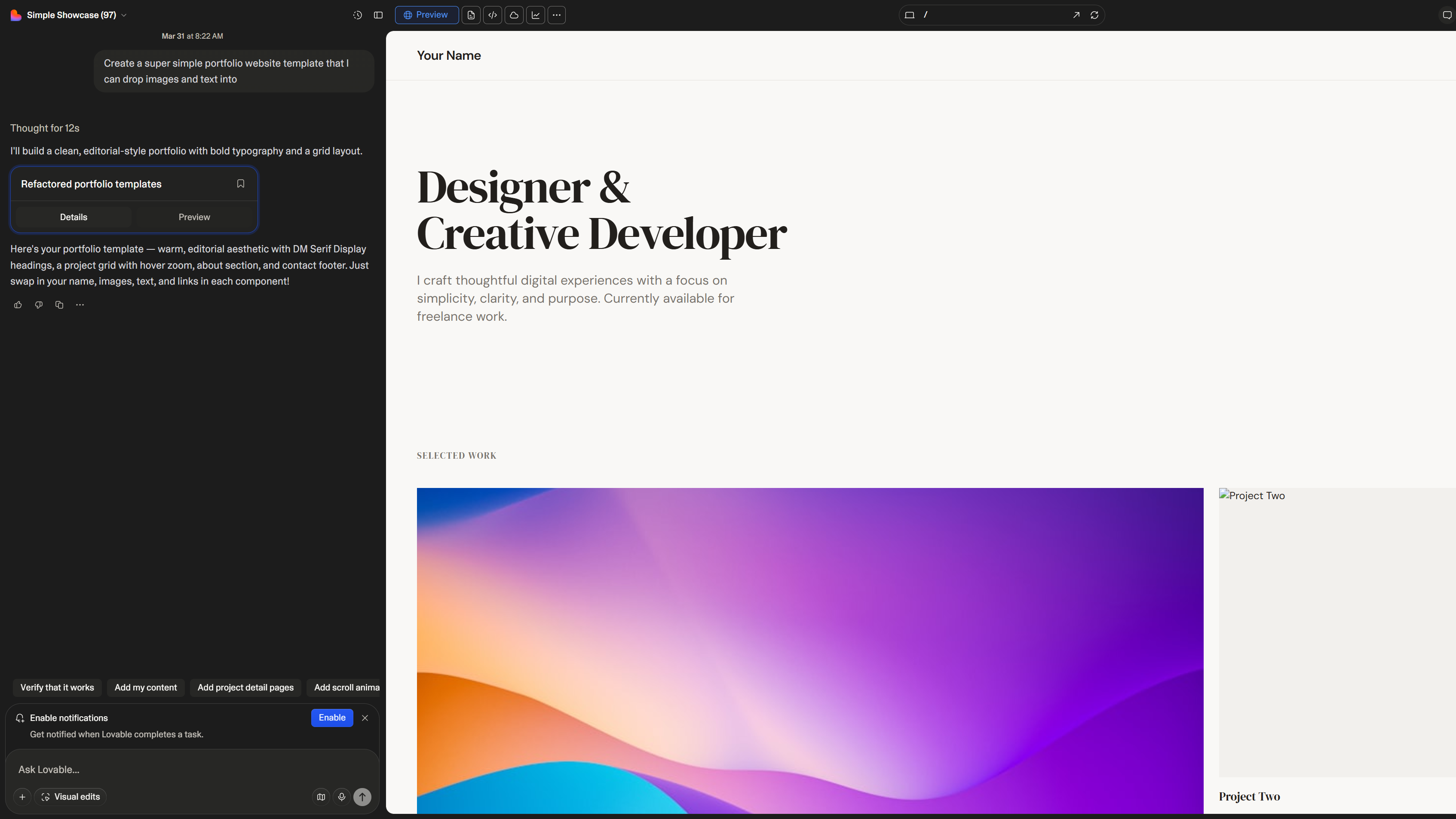The height and width of the screenshot is (819, 1456).
Task: Open the code editor view icon
Action: [x=492, y=15]
